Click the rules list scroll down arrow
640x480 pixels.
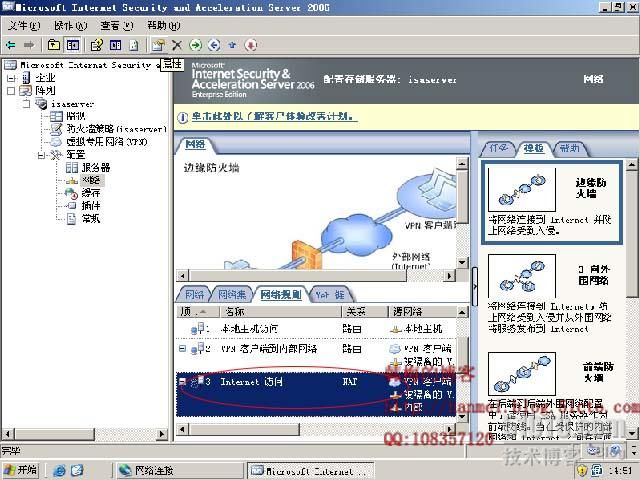pyautogui.click(x=462, y=416)
